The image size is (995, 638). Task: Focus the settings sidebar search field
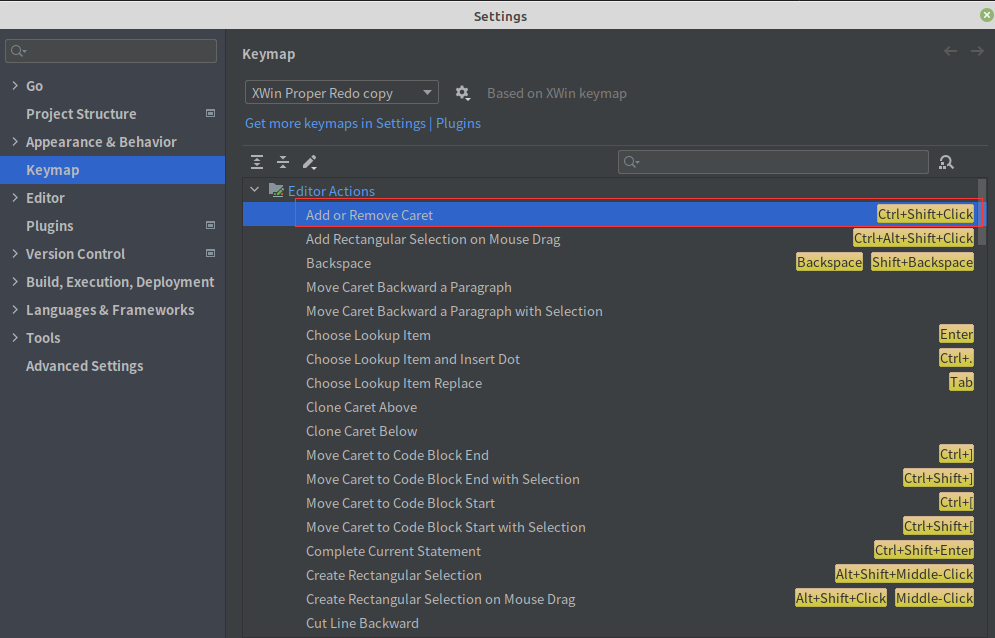tap(111, 51)
